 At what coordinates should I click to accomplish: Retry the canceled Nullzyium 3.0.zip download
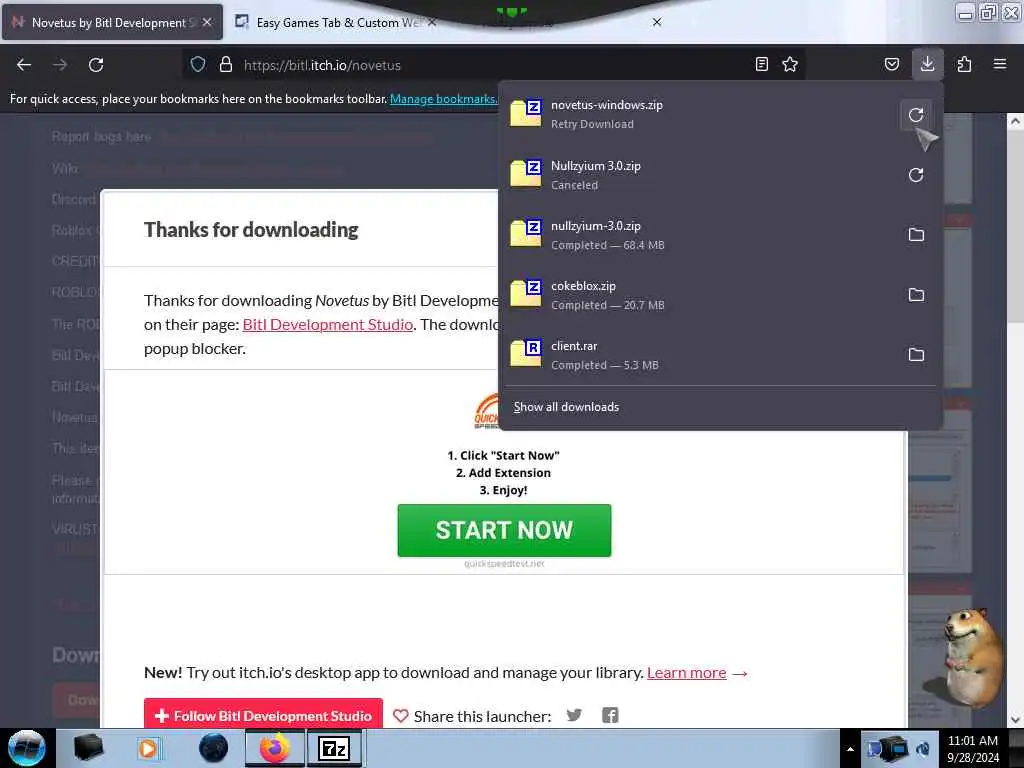916,175
